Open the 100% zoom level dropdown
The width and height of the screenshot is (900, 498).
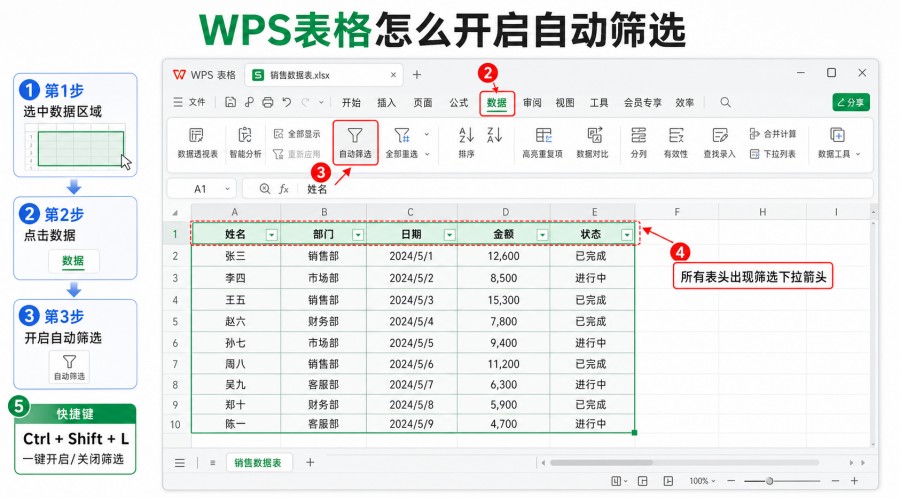(x=703, y=481)
